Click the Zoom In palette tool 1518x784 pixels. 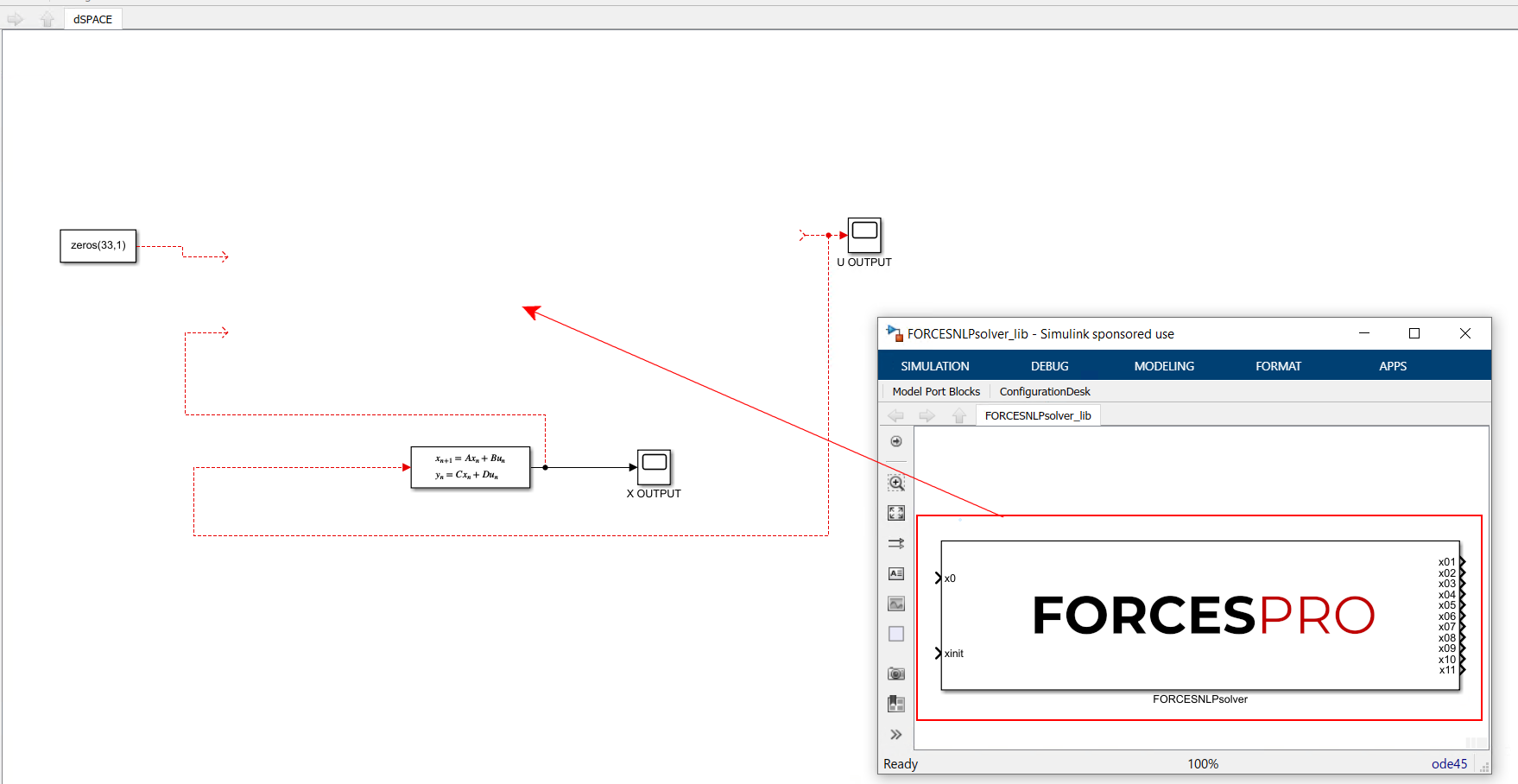tap(896, 484)
